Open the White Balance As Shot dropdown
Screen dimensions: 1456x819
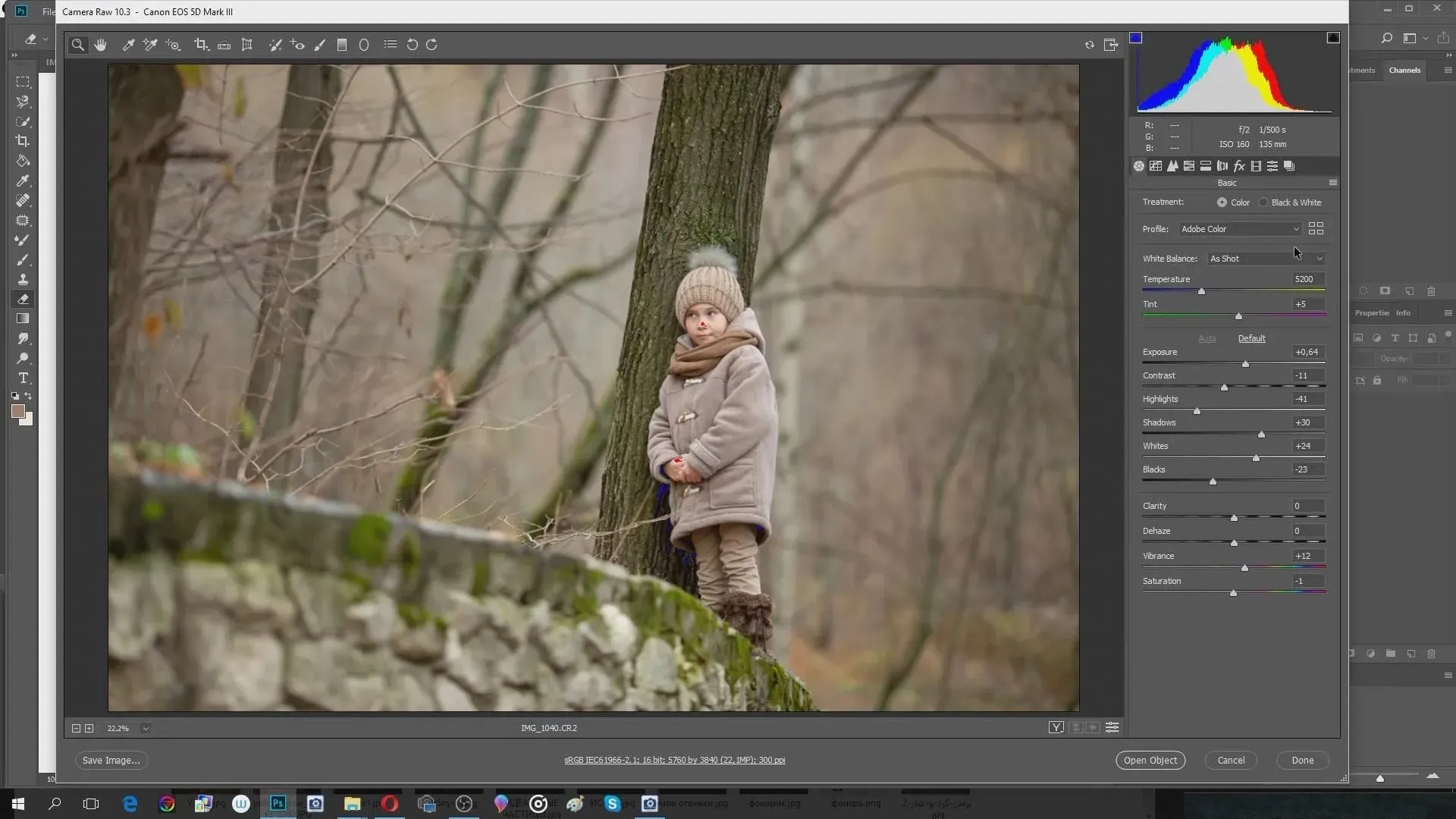pyautogui.click(x=1266, y=259)
